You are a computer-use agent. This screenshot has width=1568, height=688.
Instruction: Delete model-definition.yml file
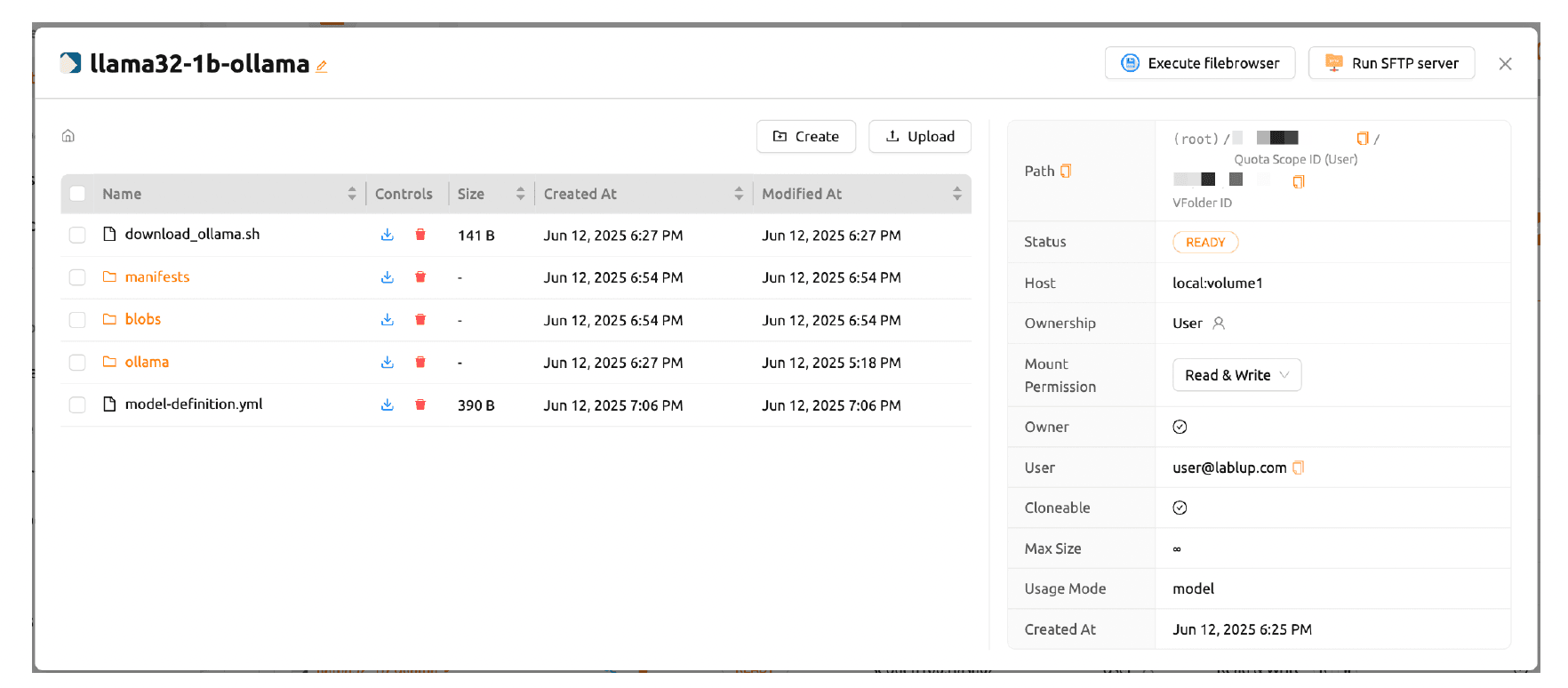[x=420, y=404]
